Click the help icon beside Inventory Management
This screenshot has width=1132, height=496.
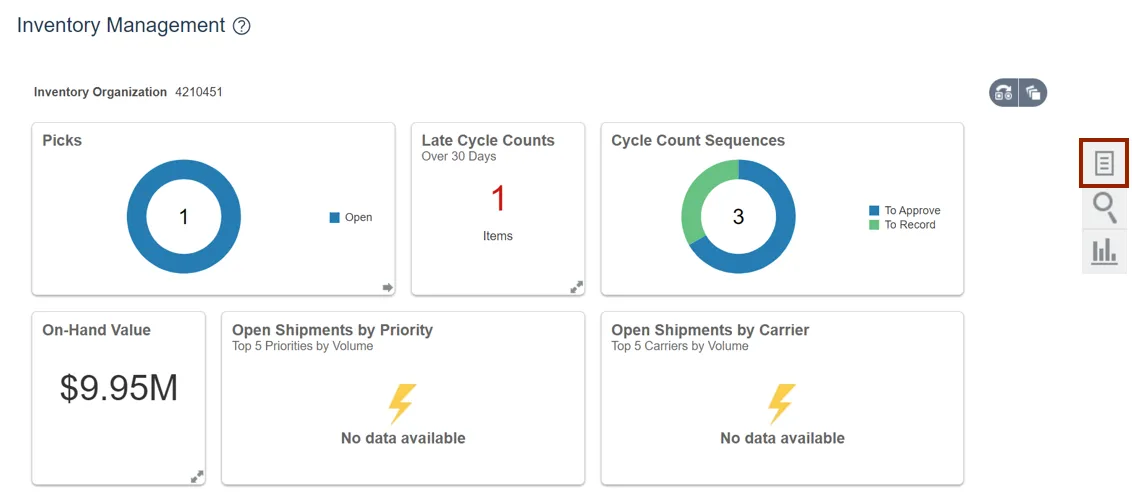coord(241,27)
